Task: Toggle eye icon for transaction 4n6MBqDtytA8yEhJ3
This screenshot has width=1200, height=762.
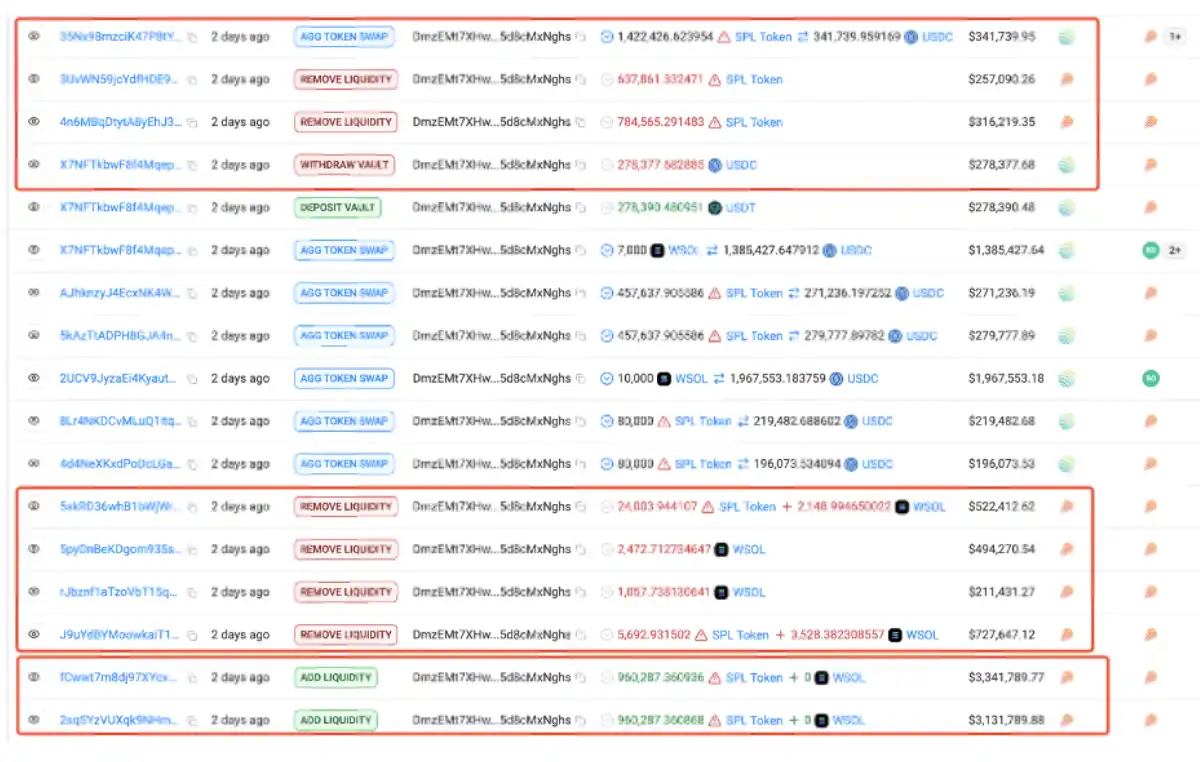Action: point(33,122)
